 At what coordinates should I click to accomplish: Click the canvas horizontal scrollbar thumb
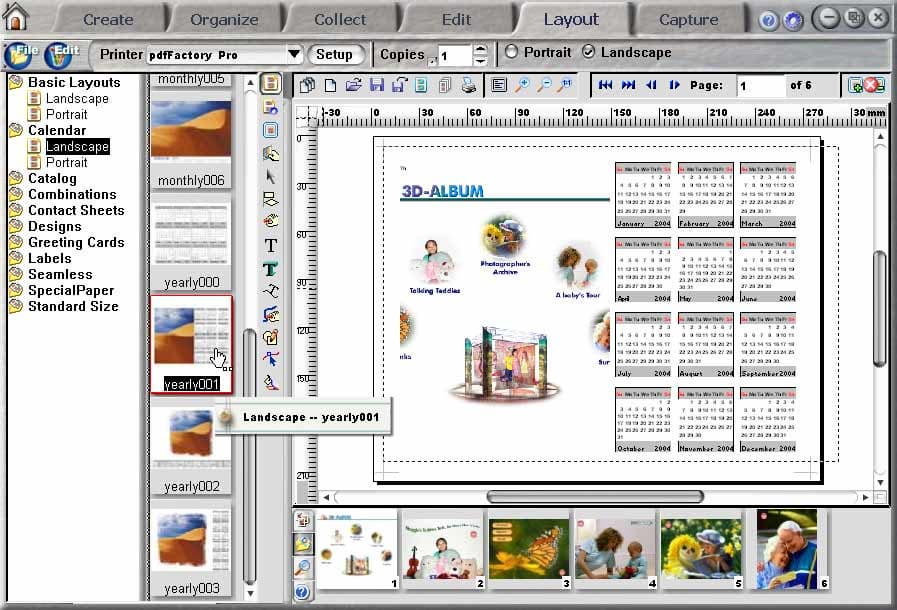[x=595, y=497]
